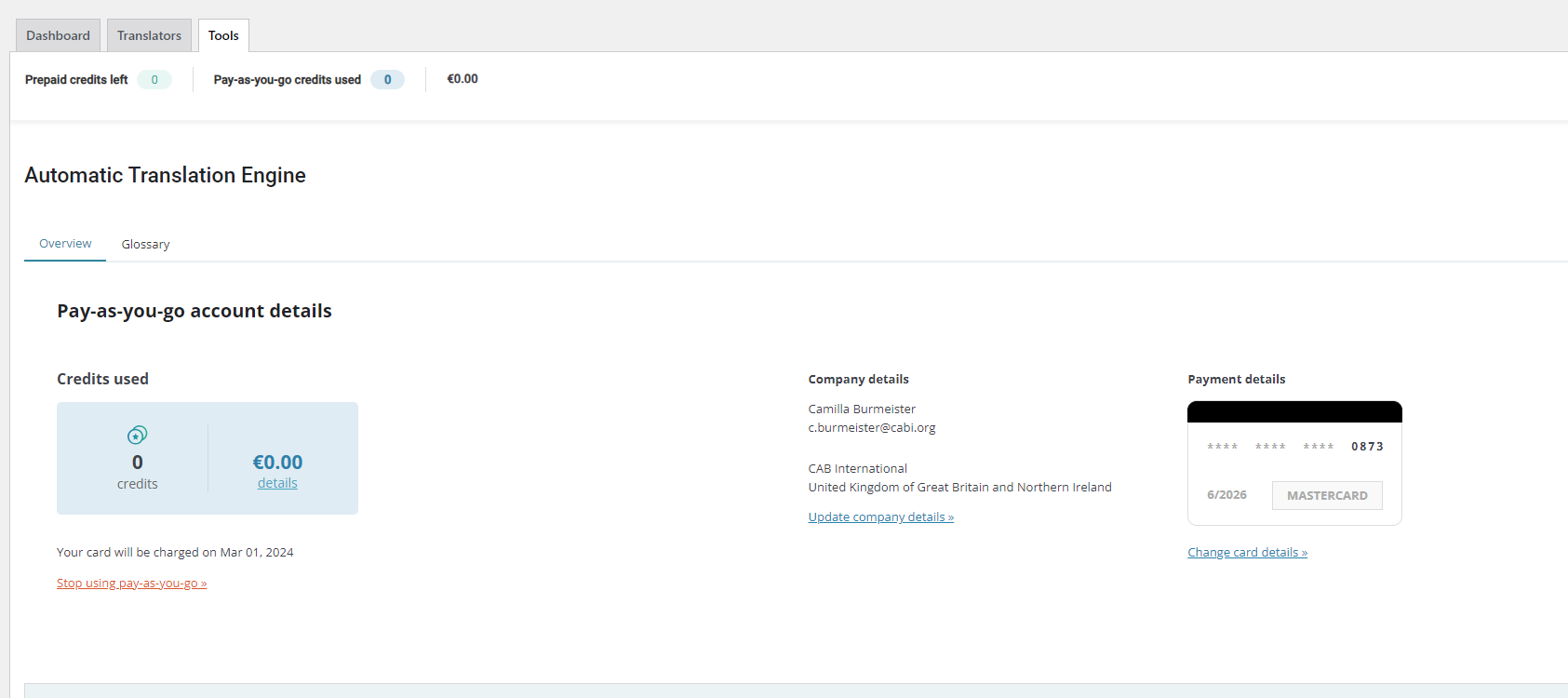Click the card charge date notice

tap(175, 553)
